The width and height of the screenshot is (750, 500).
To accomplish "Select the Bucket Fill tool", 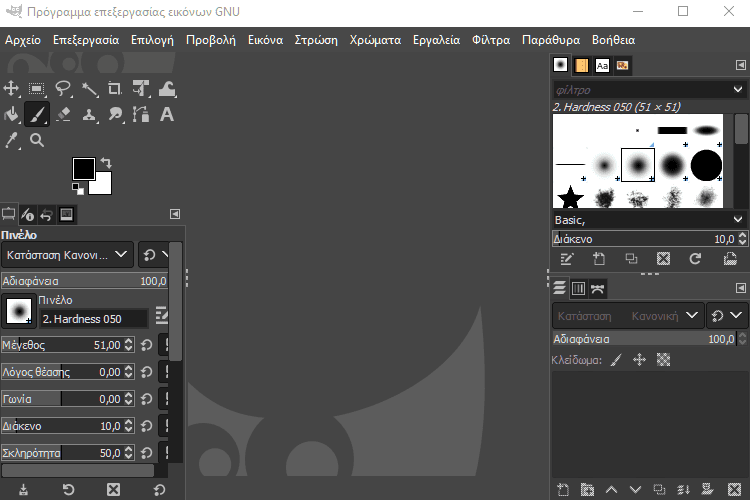I will [11, 114].
